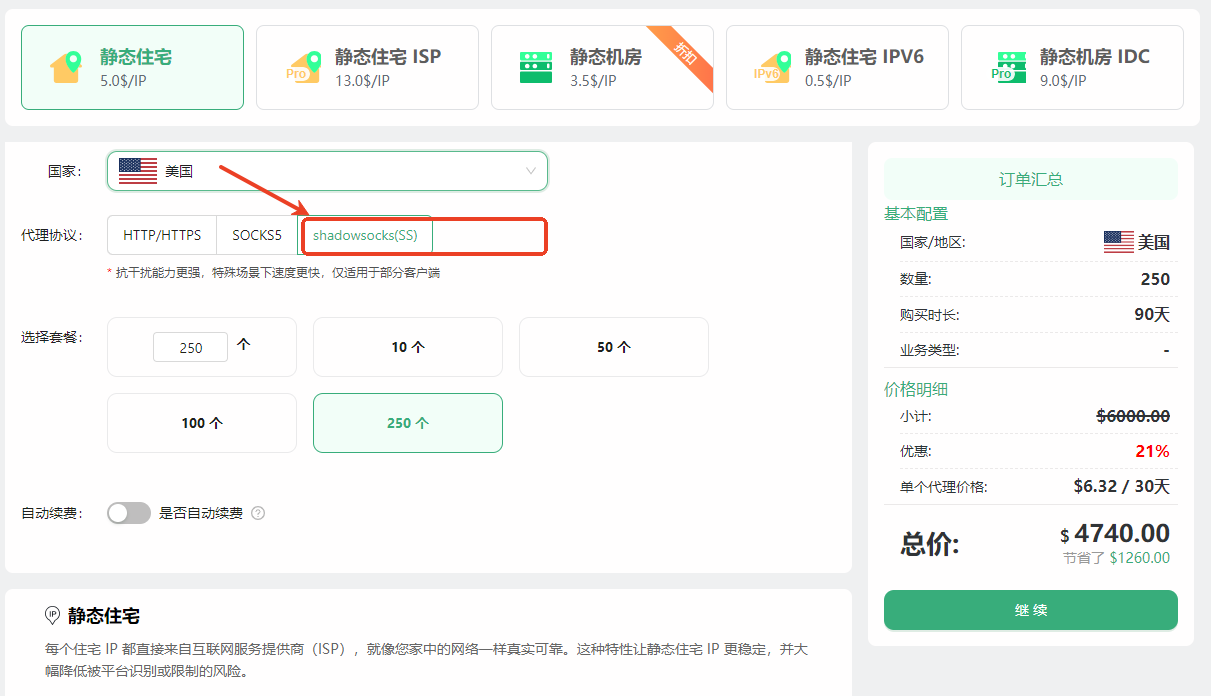Click the 静态住宅 ISP Pro house icon
Screen dimensions: 1211x696
point(302,67)
